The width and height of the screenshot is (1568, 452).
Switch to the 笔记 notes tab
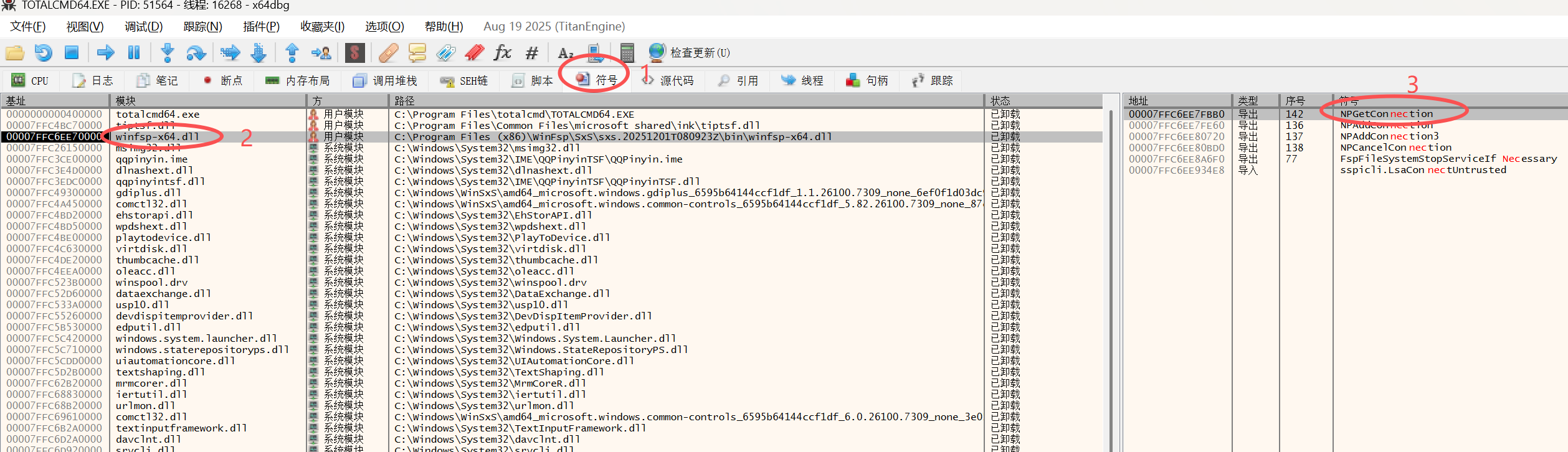pyautogui.click(x=158, y=80)
